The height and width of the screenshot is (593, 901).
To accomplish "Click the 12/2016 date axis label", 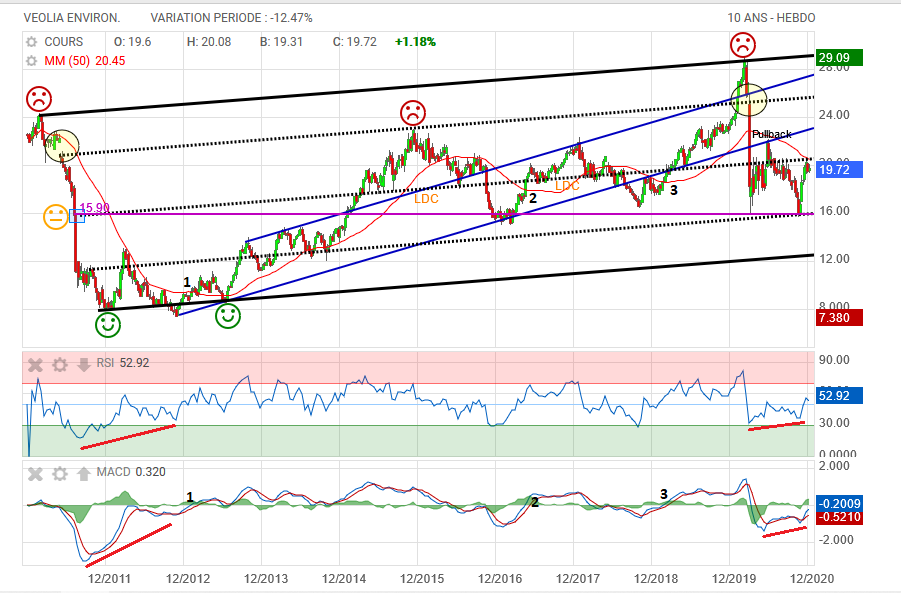I will [500, 579].
